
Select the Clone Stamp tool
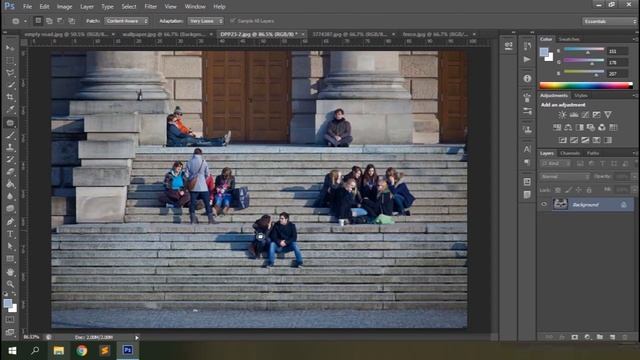[x=10, y=147]
